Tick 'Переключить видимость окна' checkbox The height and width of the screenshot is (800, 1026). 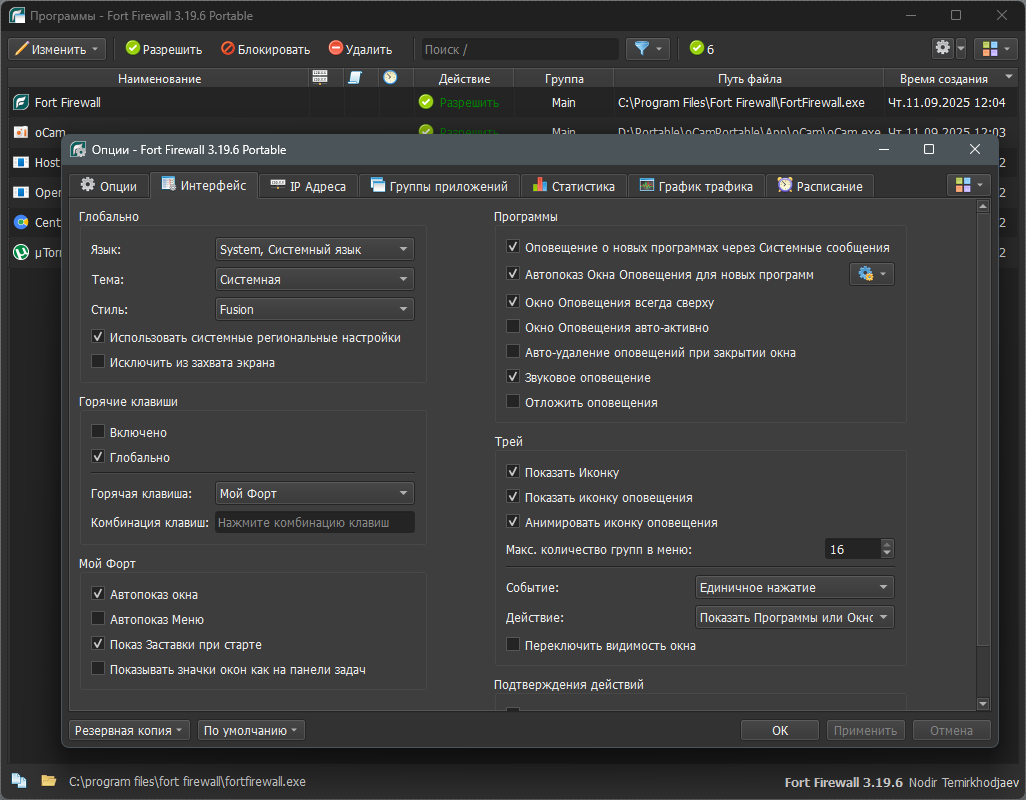[x=513, y=645]
